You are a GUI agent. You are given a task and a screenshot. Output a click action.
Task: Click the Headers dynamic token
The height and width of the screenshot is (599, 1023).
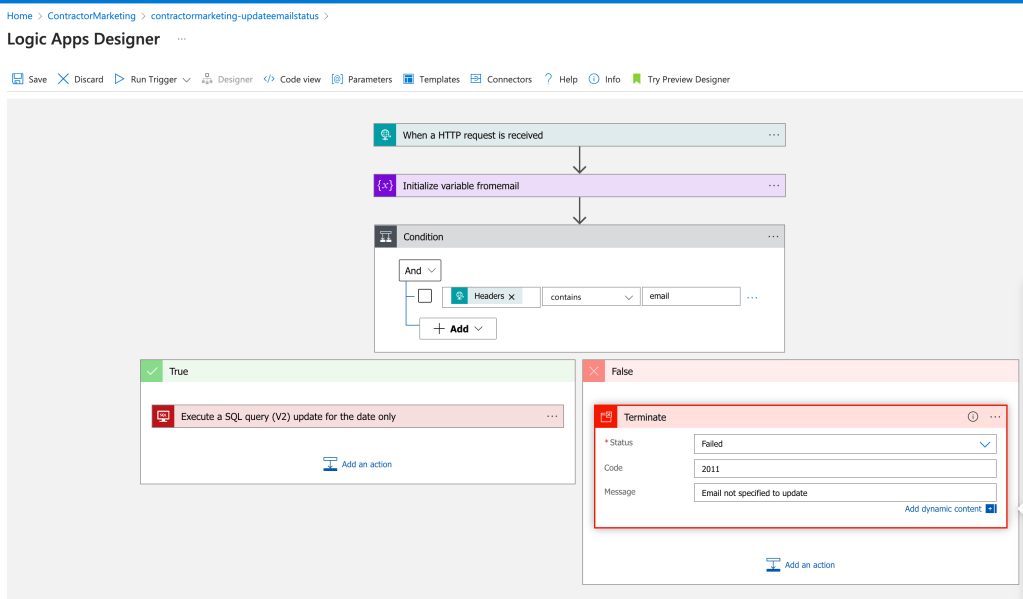[x=486, y=296]
